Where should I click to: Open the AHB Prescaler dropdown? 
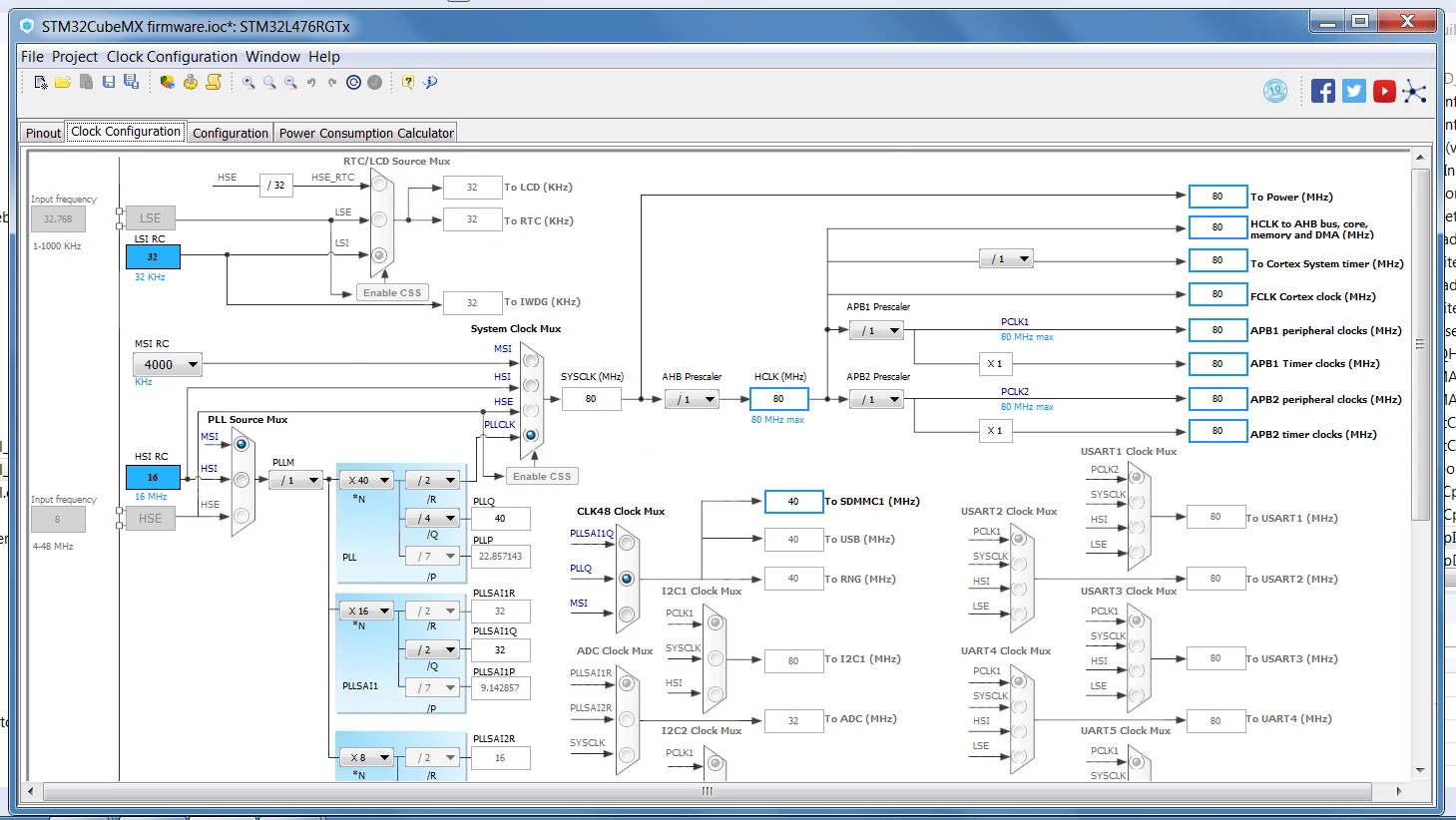[692, 399]
